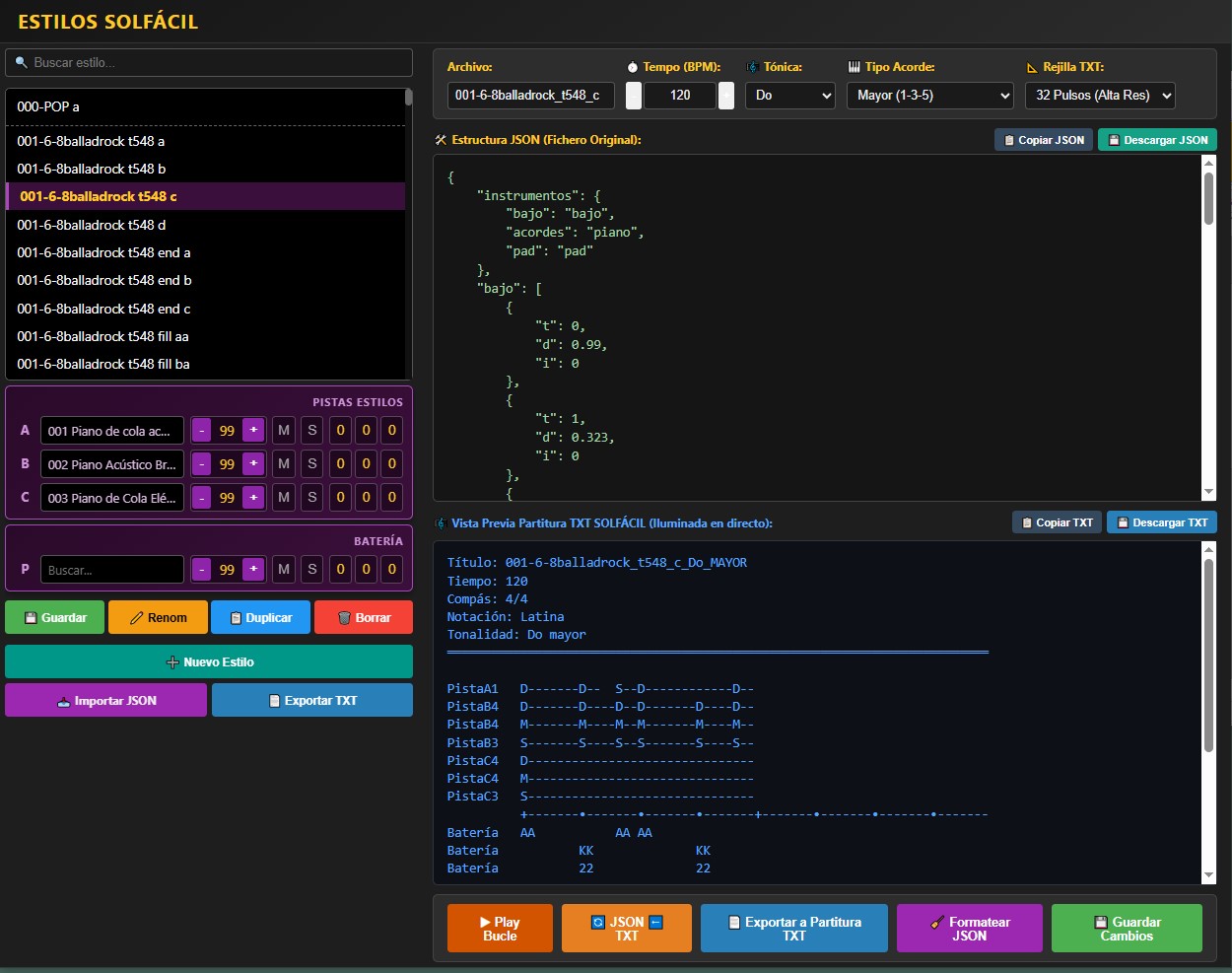Click Descargar JSON button
The width and height of the screenshot is (1232, 973).
[1157, 140]
